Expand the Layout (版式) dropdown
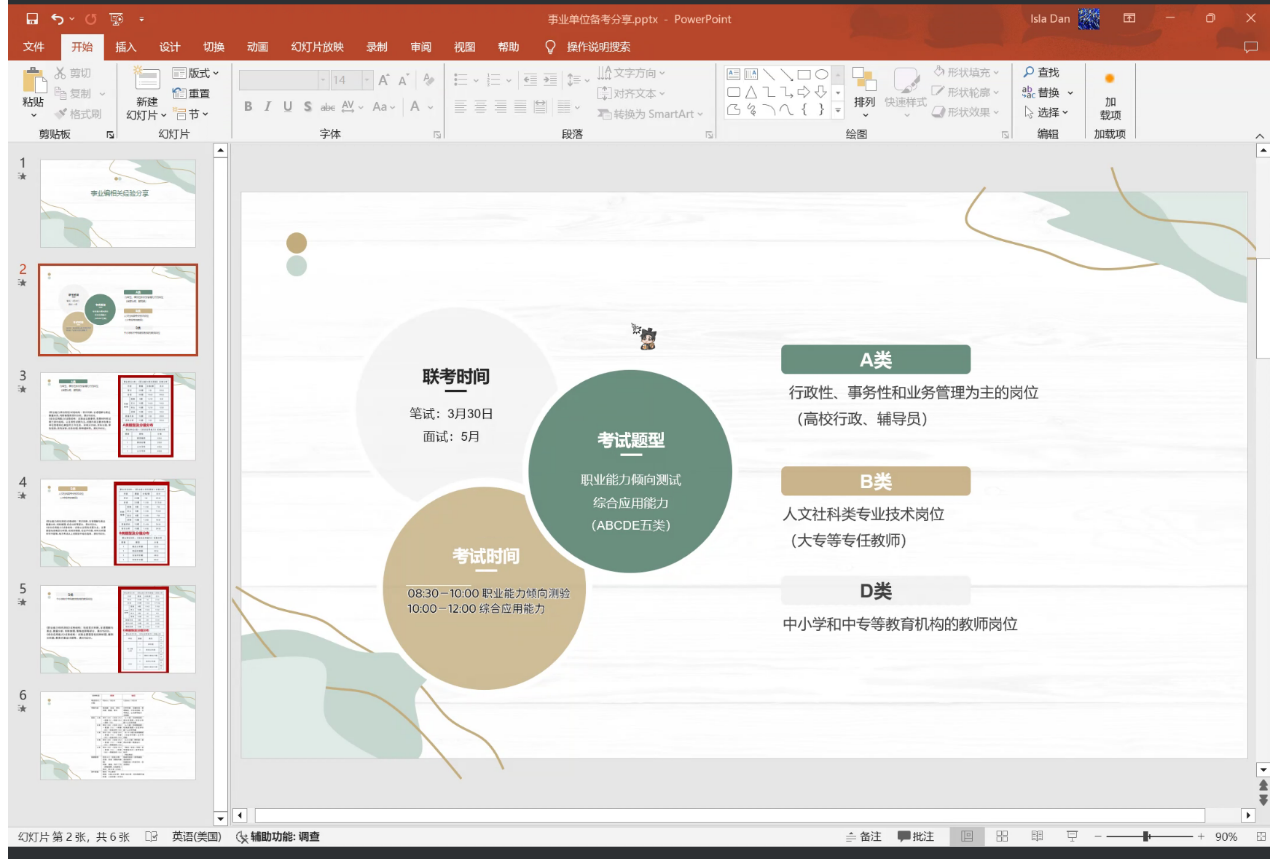1270x859 pixels. 196,73
